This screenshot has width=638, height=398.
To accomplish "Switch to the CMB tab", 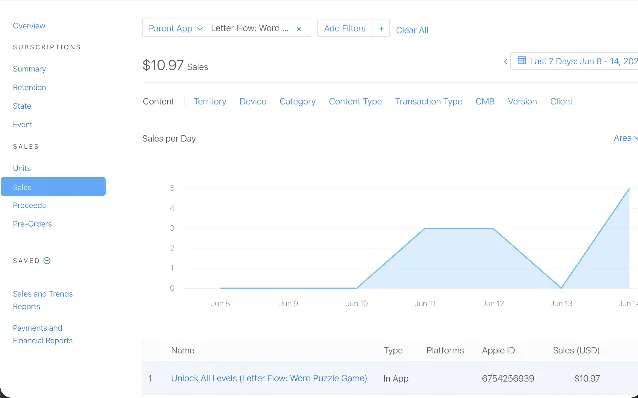I will click(x=485, y=101).
